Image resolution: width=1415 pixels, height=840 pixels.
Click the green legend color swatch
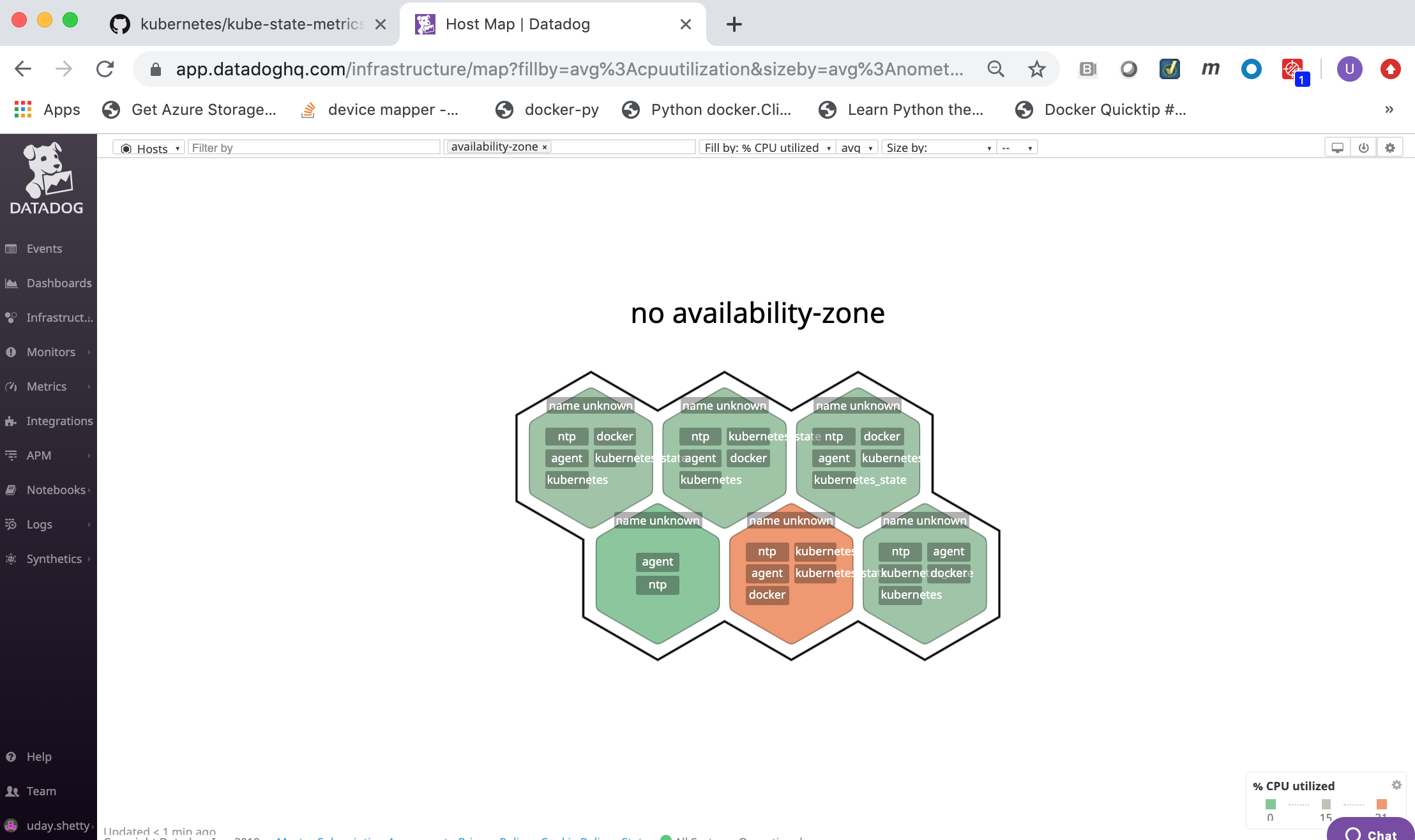pyautogui.click(x=1271, y=804)
